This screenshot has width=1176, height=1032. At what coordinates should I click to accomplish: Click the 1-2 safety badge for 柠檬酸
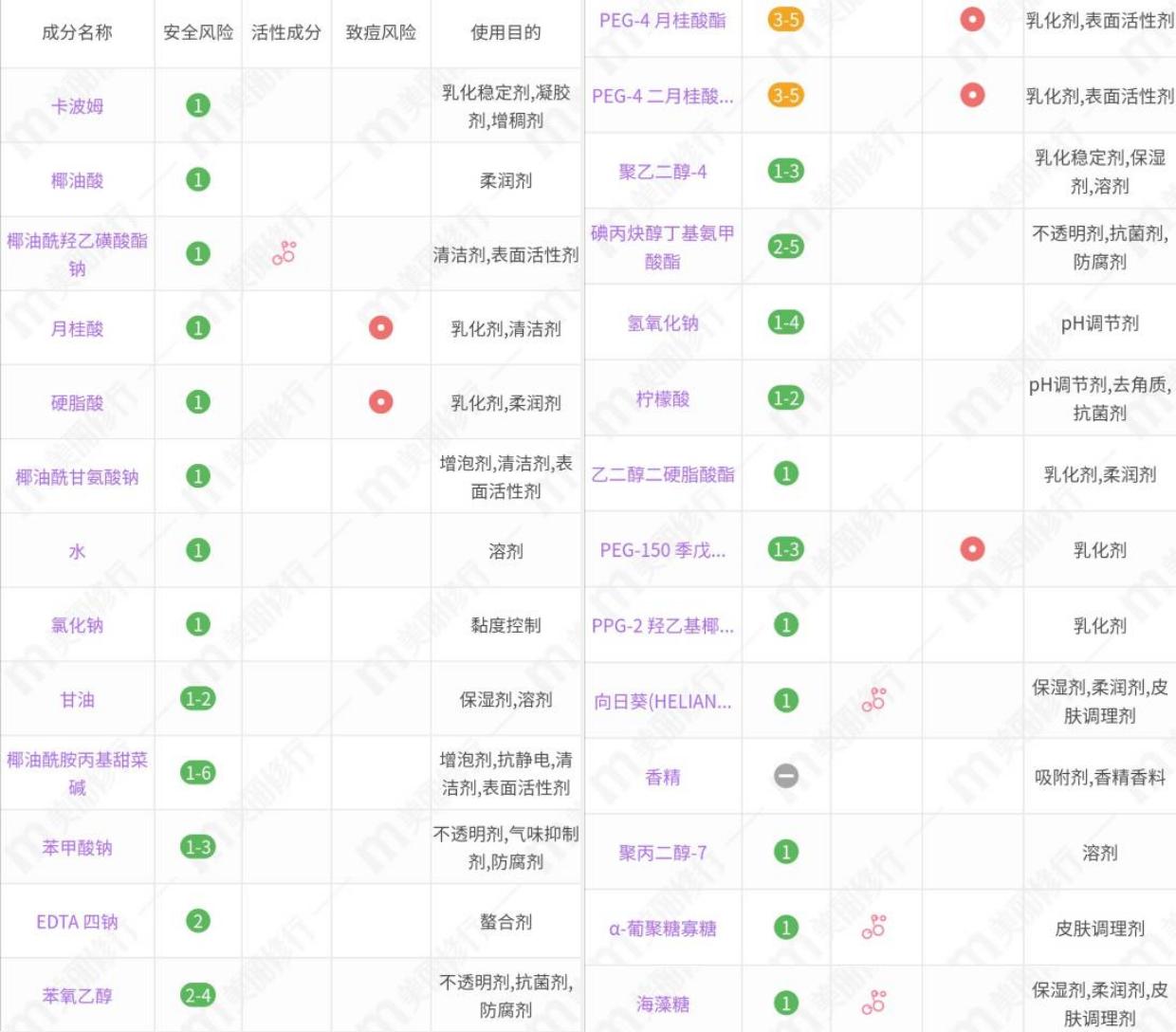pyautogui.click(x=785, y=398)
